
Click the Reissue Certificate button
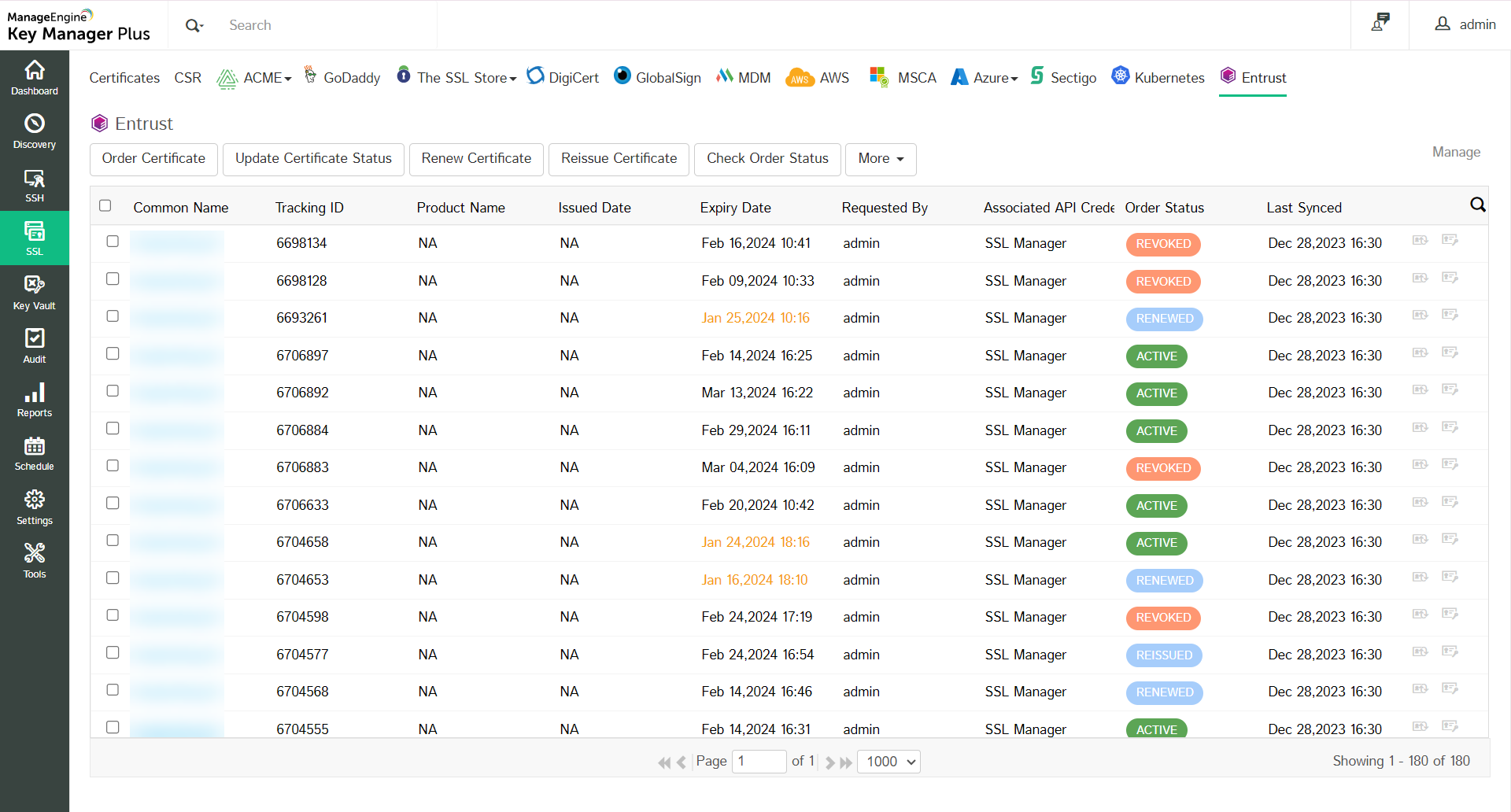(619, 159)
